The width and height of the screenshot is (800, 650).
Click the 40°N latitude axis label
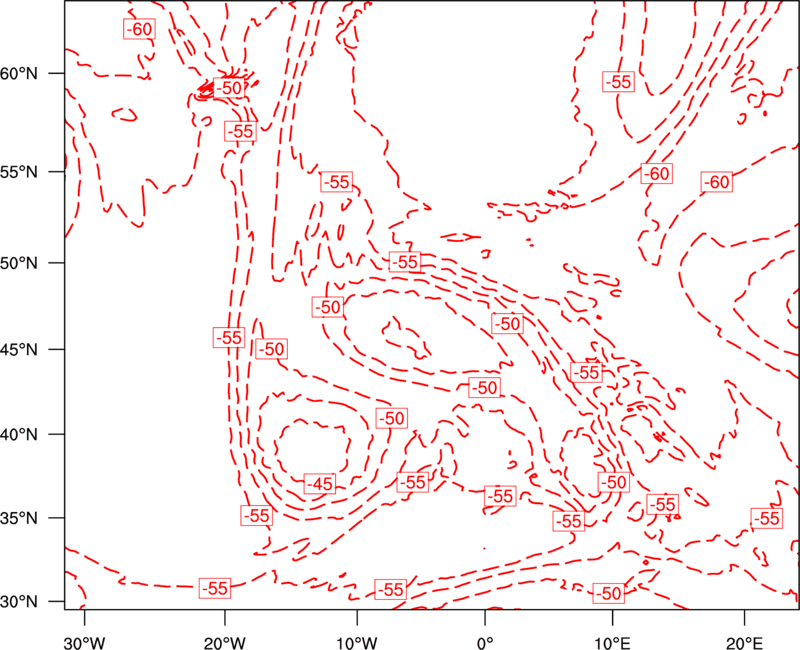pos(19,435)
